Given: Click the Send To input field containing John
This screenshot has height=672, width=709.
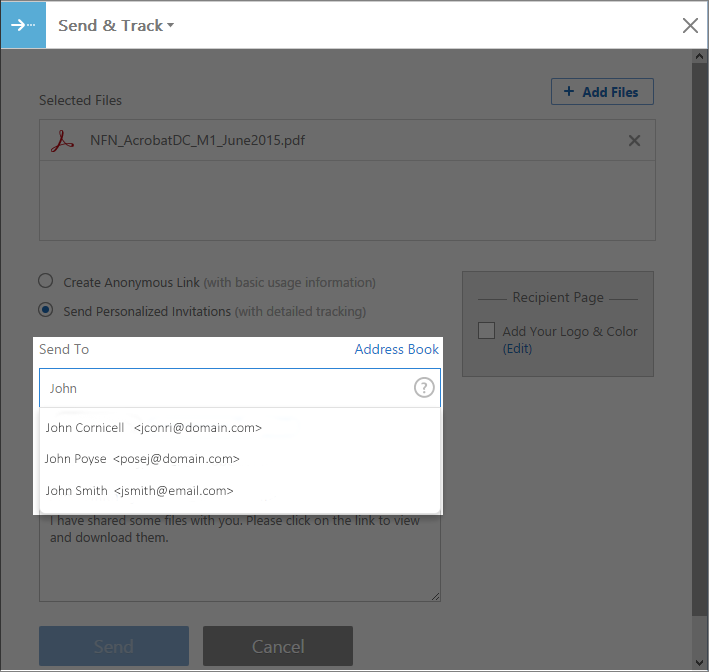Looking at the screenshot, I should point(240,388).
